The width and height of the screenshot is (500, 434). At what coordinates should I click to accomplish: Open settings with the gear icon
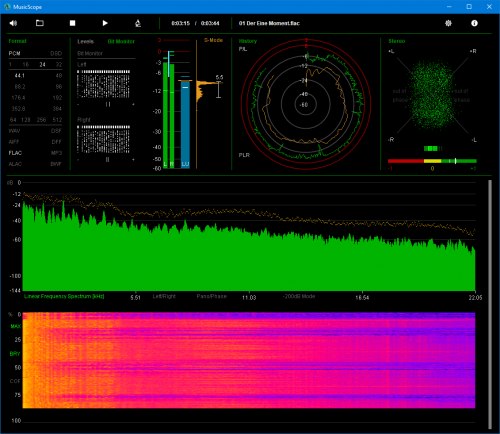click(x=448, y=23)
